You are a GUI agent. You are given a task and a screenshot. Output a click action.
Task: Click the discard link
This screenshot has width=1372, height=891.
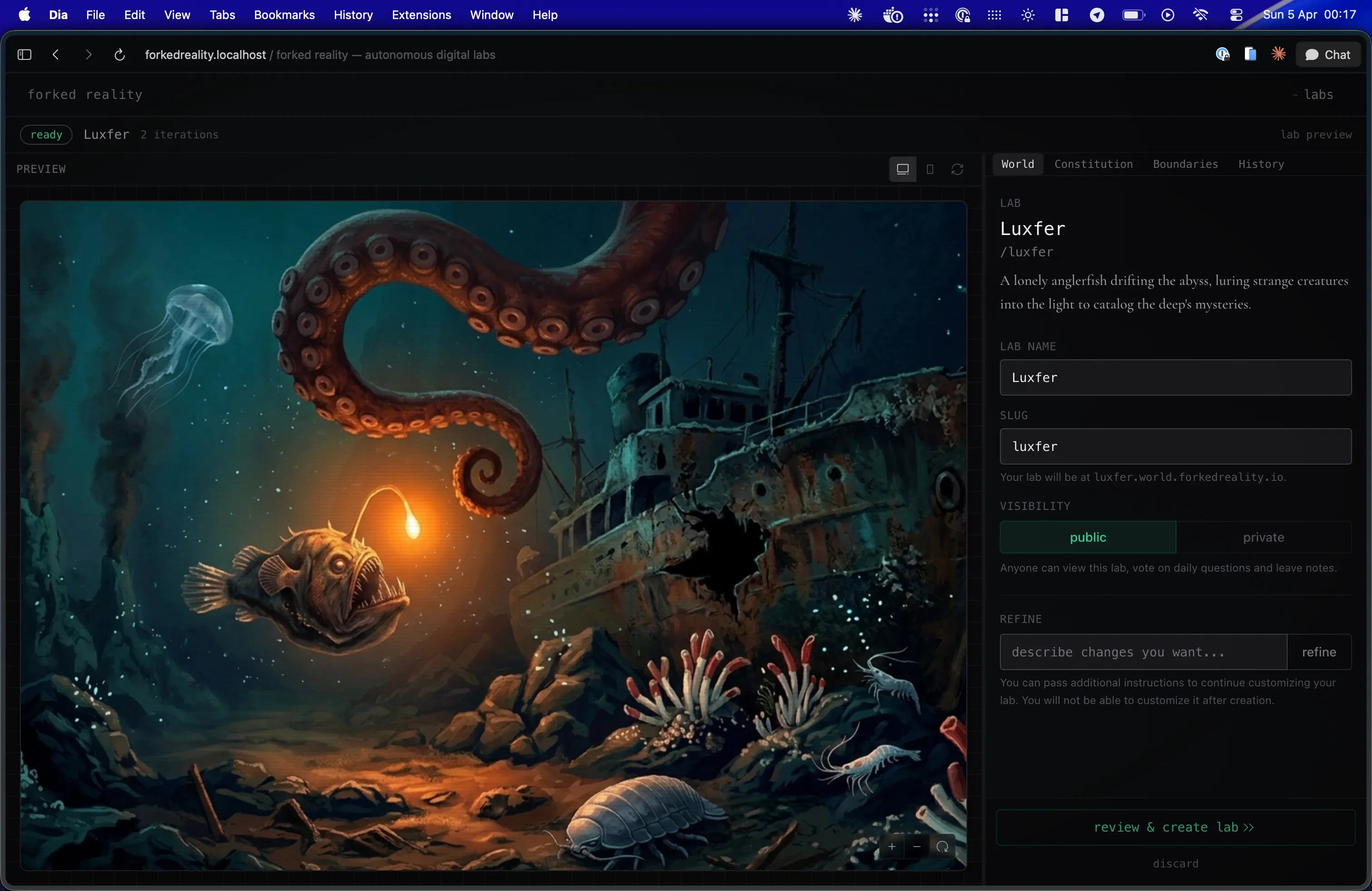(x=1175, y=863)
